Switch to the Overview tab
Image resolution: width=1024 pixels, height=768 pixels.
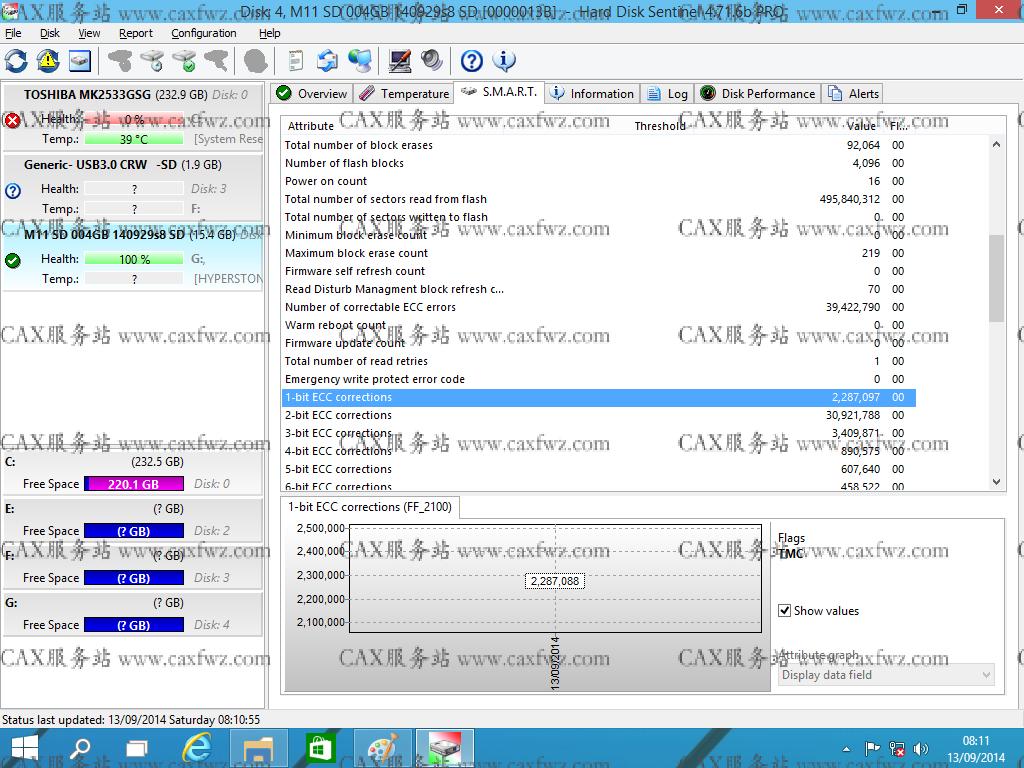[312, 93]
